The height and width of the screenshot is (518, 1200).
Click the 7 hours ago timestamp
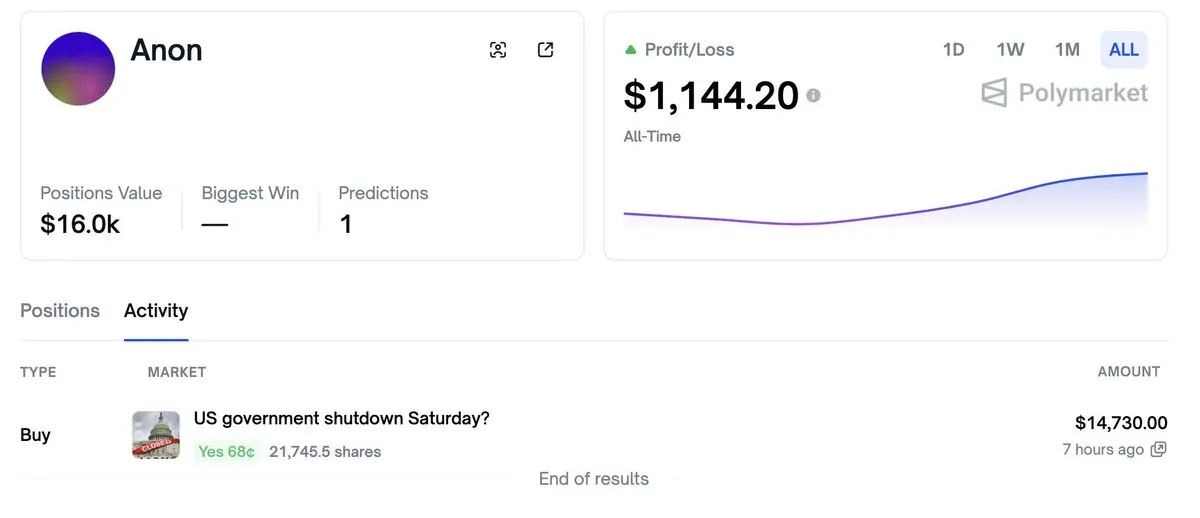click(1102, 450)
